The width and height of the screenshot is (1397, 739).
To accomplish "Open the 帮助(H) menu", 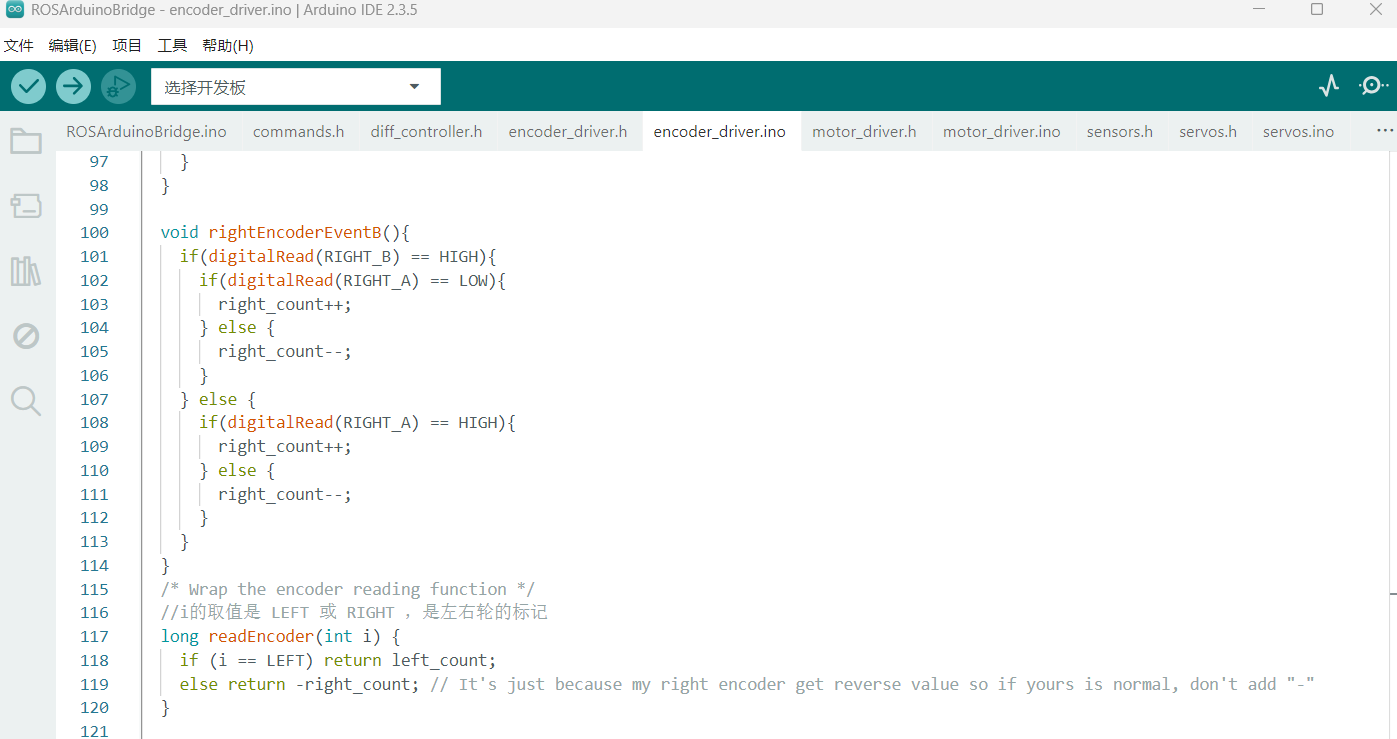I will [228, 46].
